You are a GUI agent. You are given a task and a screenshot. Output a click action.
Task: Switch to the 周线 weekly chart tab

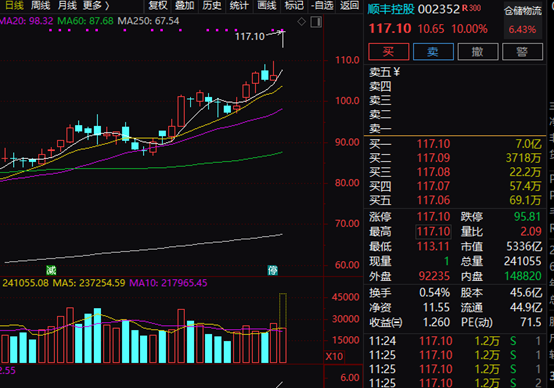click(x=40, y=5)
